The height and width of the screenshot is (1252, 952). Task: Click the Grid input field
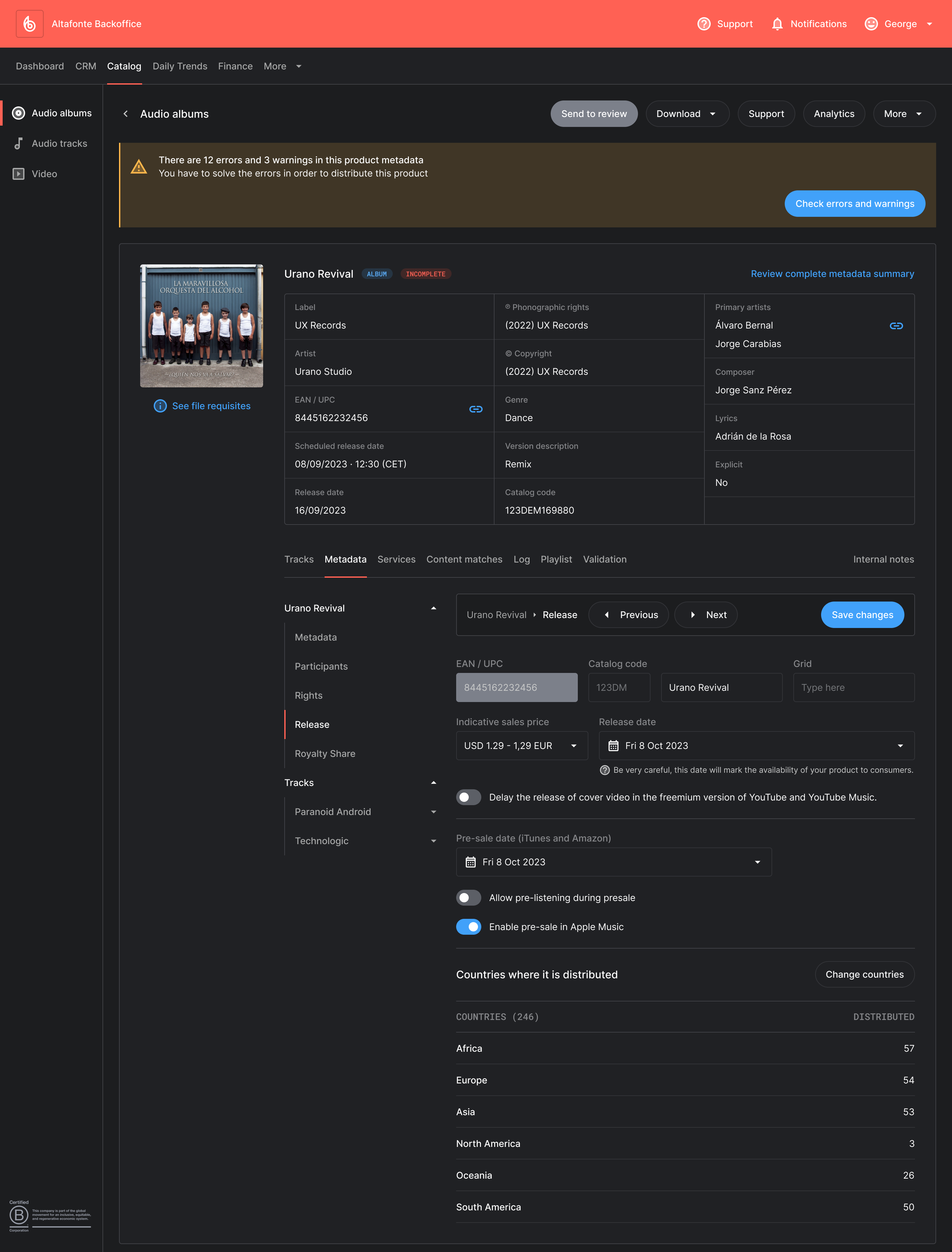[x=853, y=687]
